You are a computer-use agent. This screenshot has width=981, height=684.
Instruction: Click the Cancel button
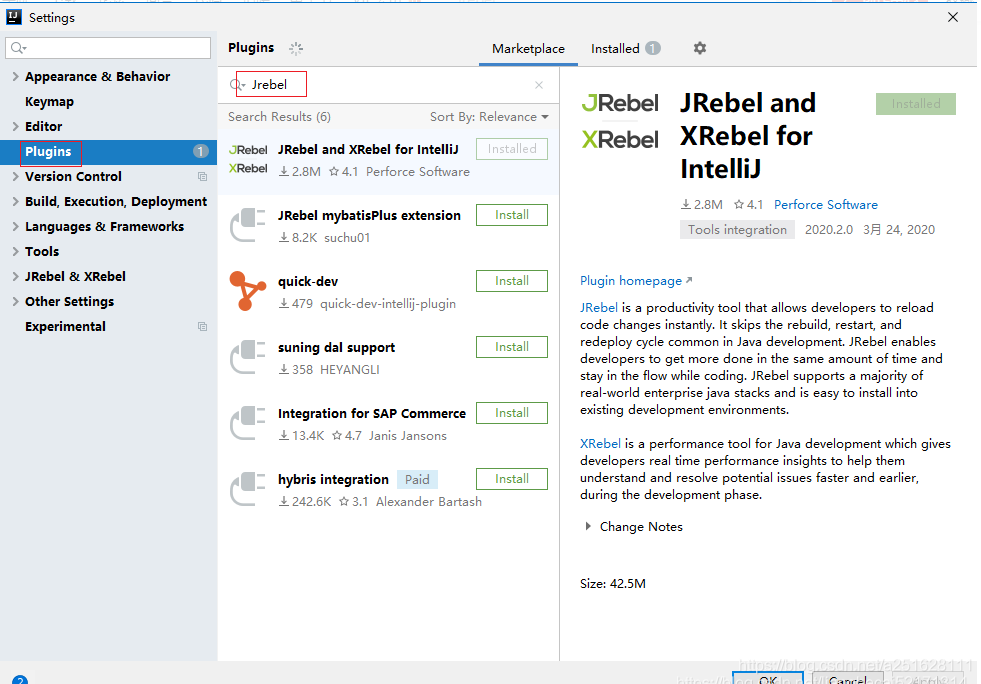coord(847,679)
